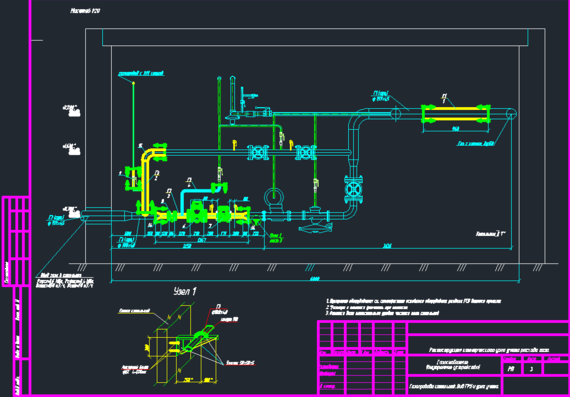Viewport: 570px width, 397px height.
Task: Select the large 6000 overall dimension text
Action: 315,279
